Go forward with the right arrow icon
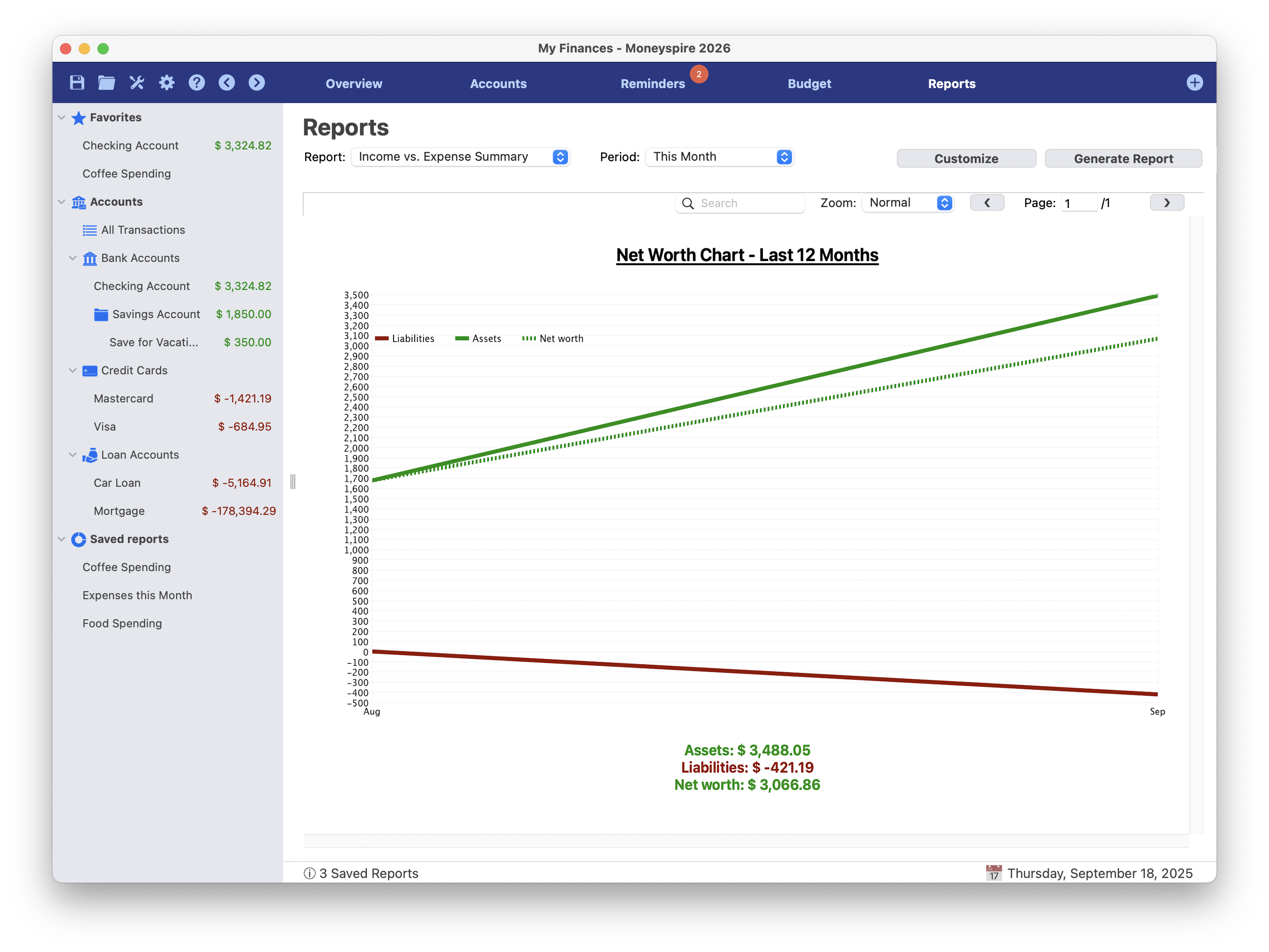Image resolution: width=1269 pixels, height=952 pixels. pos(256,82)
